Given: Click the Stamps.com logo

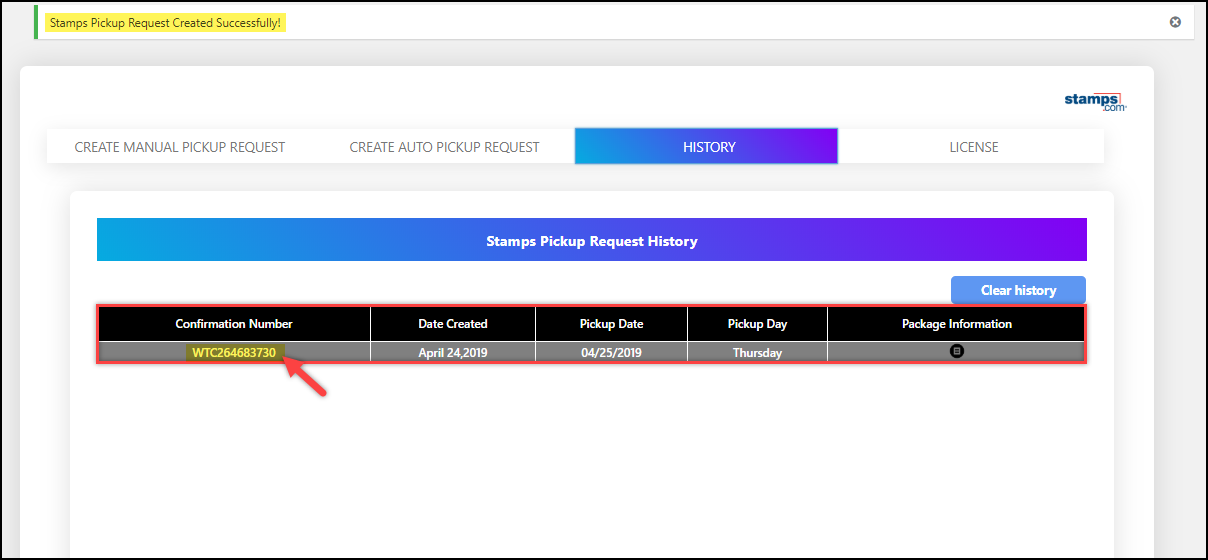Looking at the screenshot, I should (x=1095, y=102).
